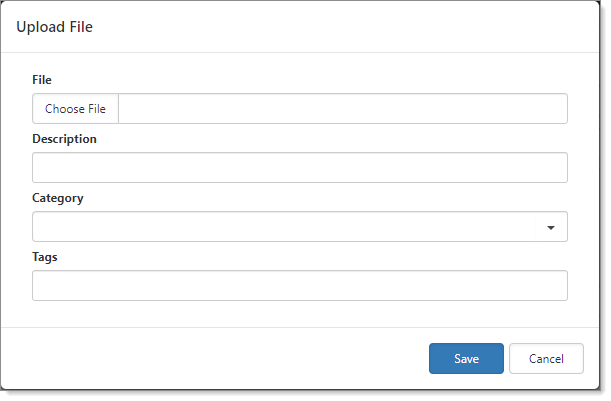Click the header area right of the title
The width and height of the screenshot is (611, 401).
pos(350,27)
